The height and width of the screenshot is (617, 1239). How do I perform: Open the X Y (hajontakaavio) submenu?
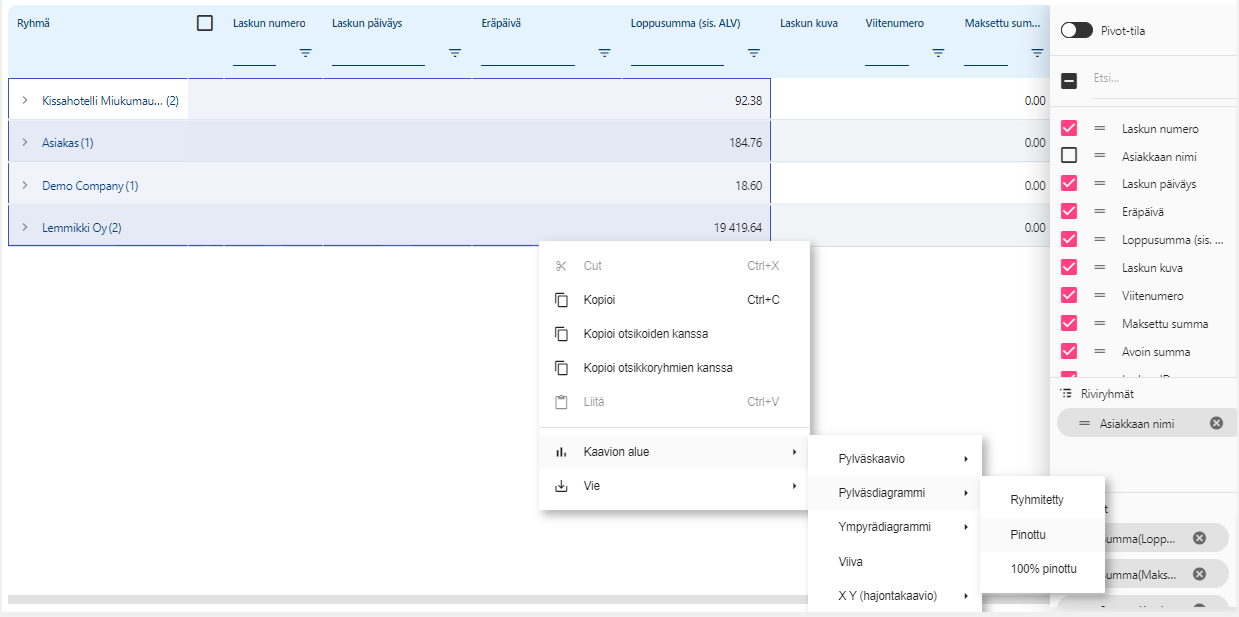895,596
